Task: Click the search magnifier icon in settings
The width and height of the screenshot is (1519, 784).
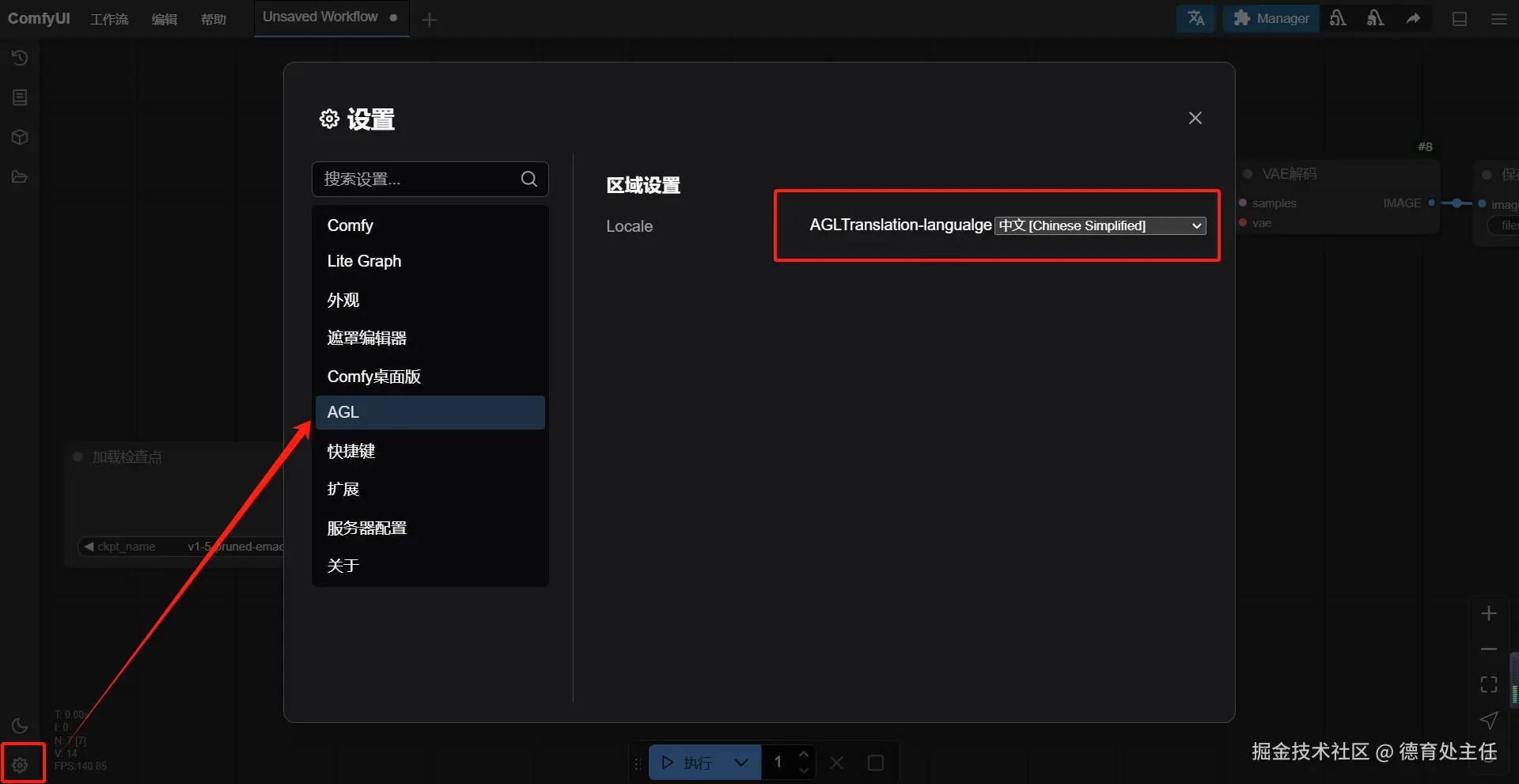Action: 529,179
